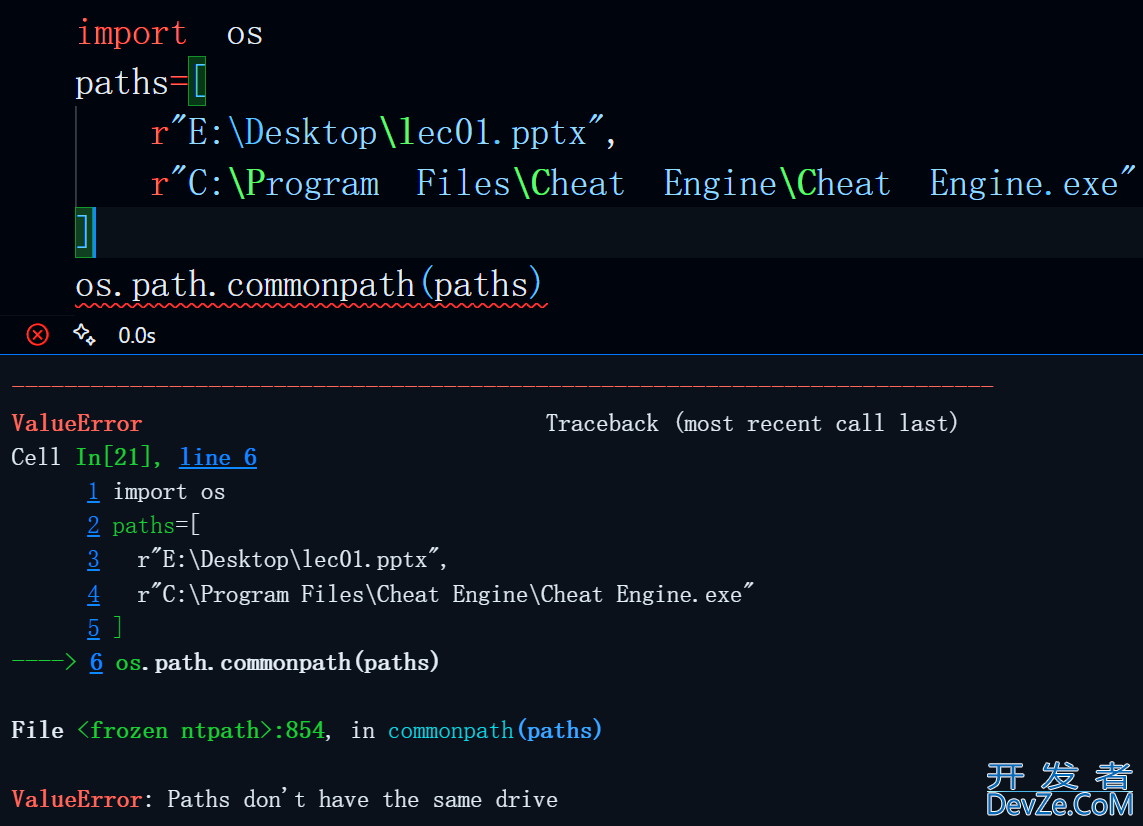Click the 'paths' variable in editor
The height and width of the screenshot is (826, 1143).
coord(122,82)
